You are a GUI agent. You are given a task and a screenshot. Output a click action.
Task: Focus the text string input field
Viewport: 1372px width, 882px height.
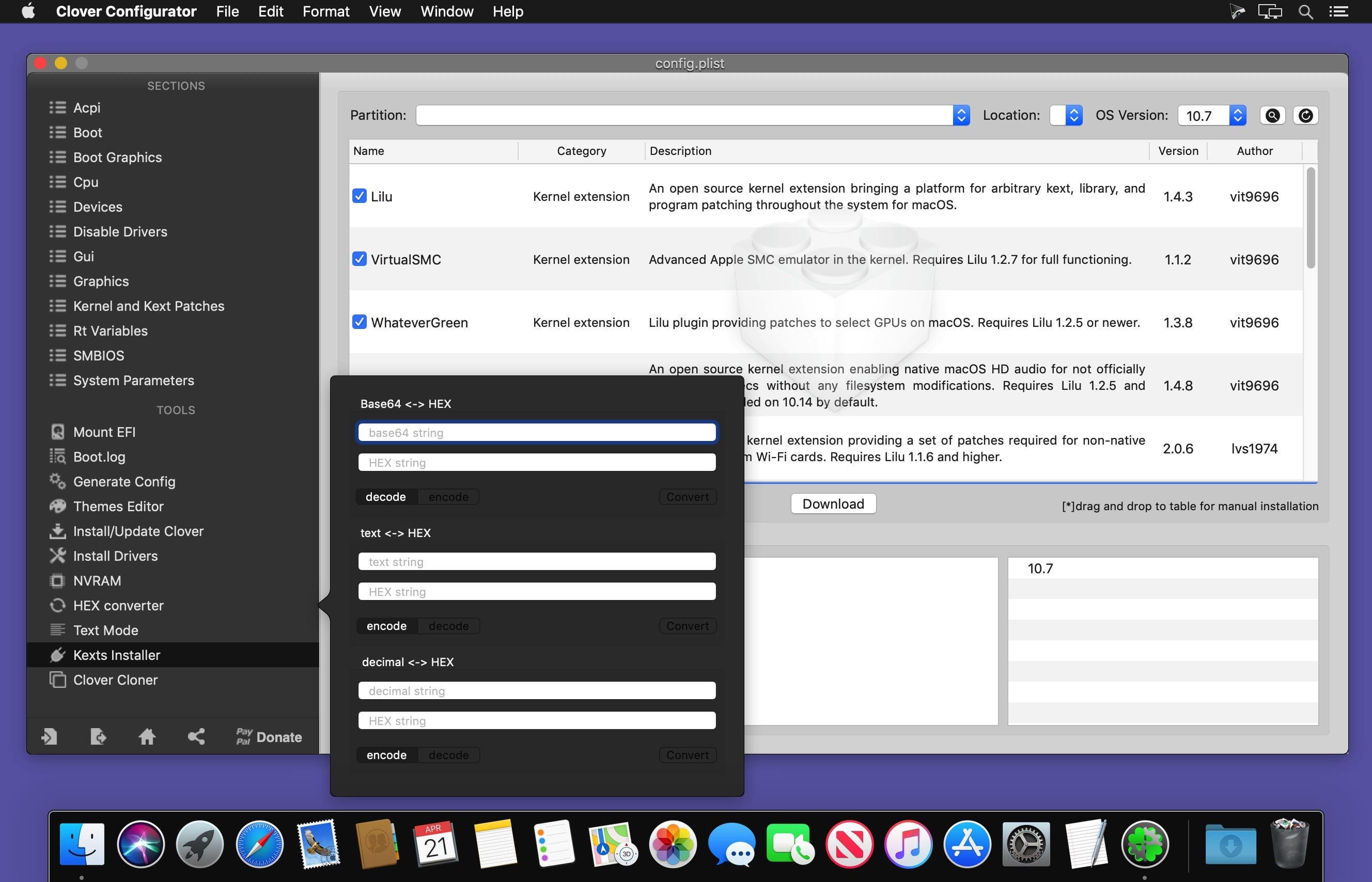(x=537, y=562)
